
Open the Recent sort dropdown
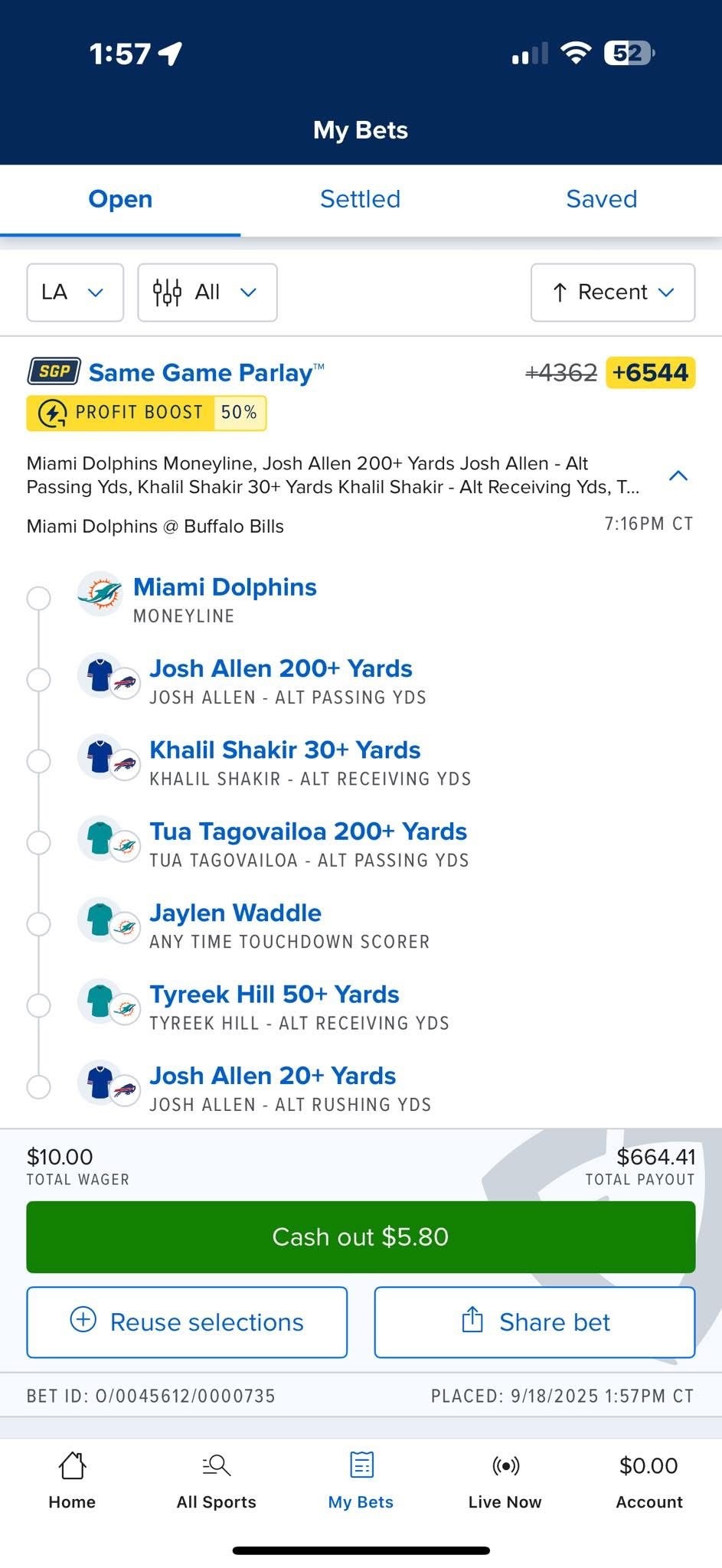coord(613,292)
